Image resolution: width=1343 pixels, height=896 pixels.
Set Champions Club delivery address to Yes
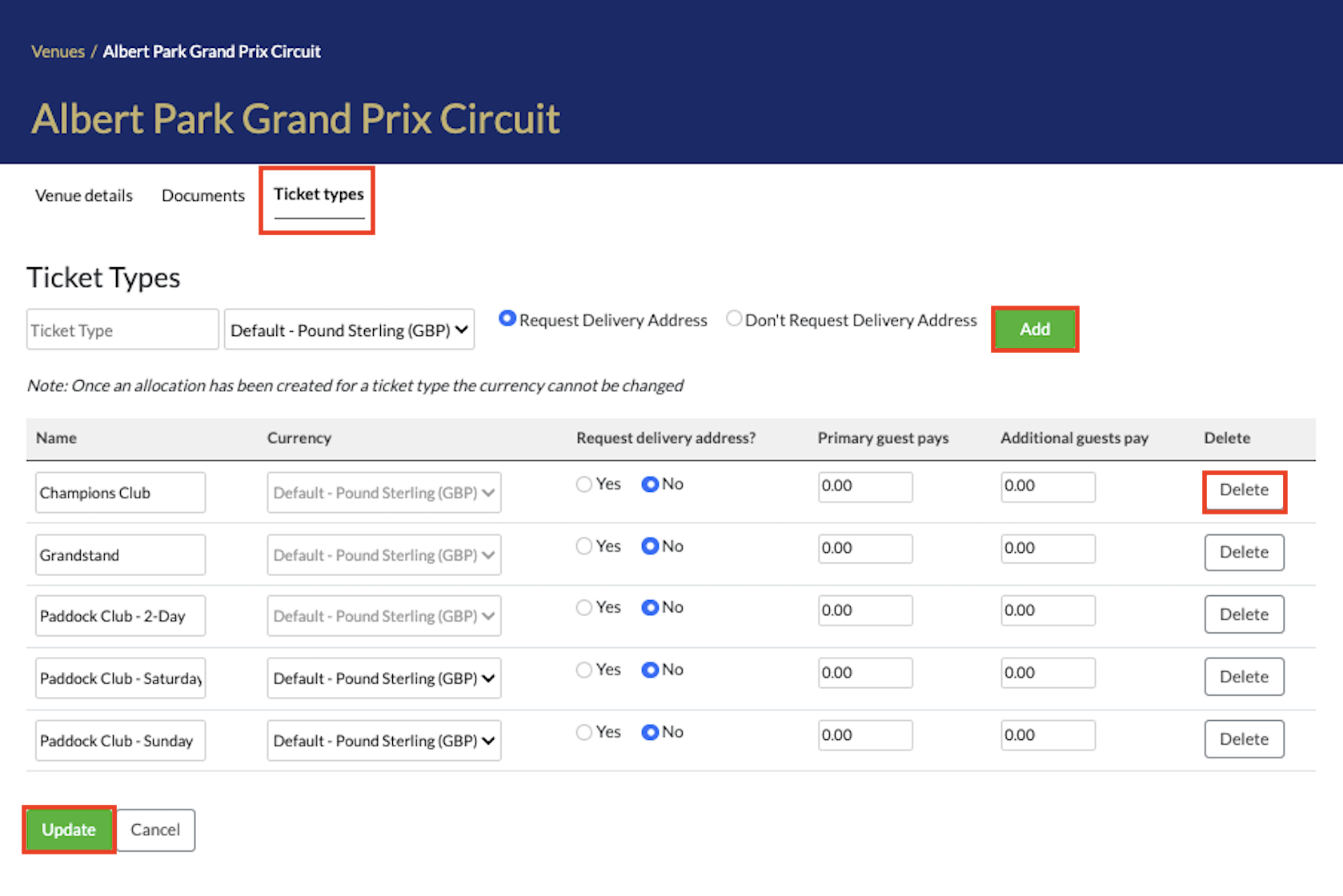tap(584, 484)
